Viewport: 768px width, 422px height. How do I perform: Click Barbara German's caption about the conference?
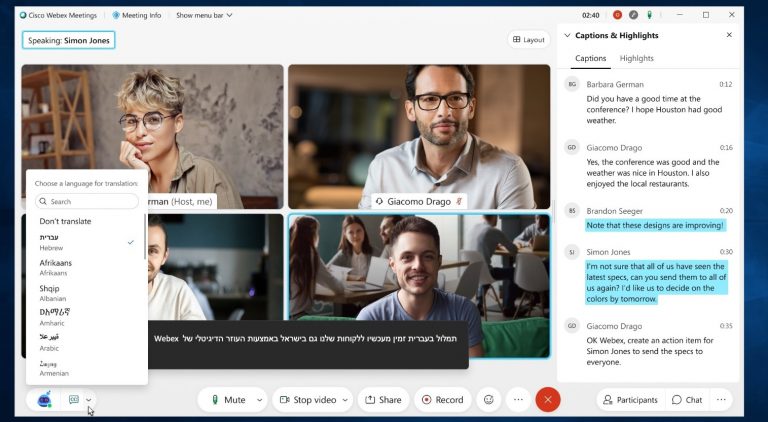[x=654, y=109]
